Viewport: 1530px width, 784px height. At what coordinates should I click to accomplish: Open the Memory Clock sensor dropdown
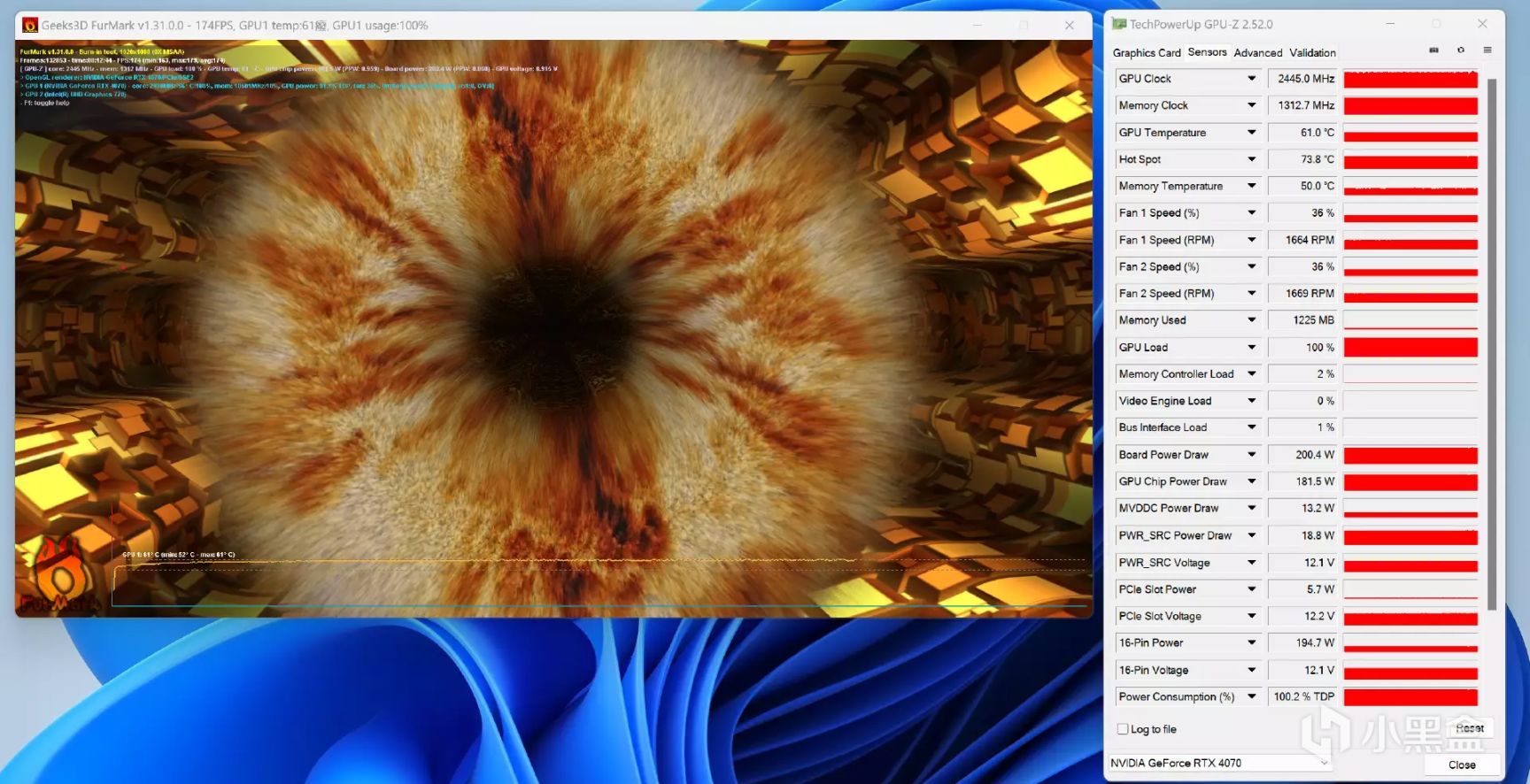click(1252, 105)
